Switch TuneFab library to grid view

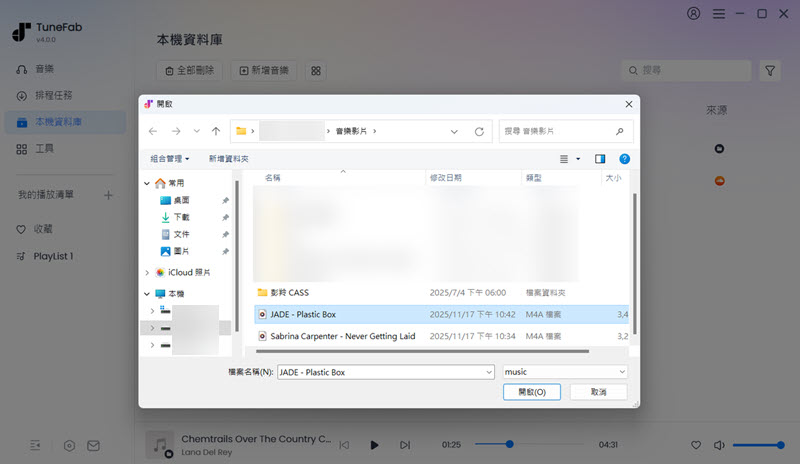tap(316, 70)
